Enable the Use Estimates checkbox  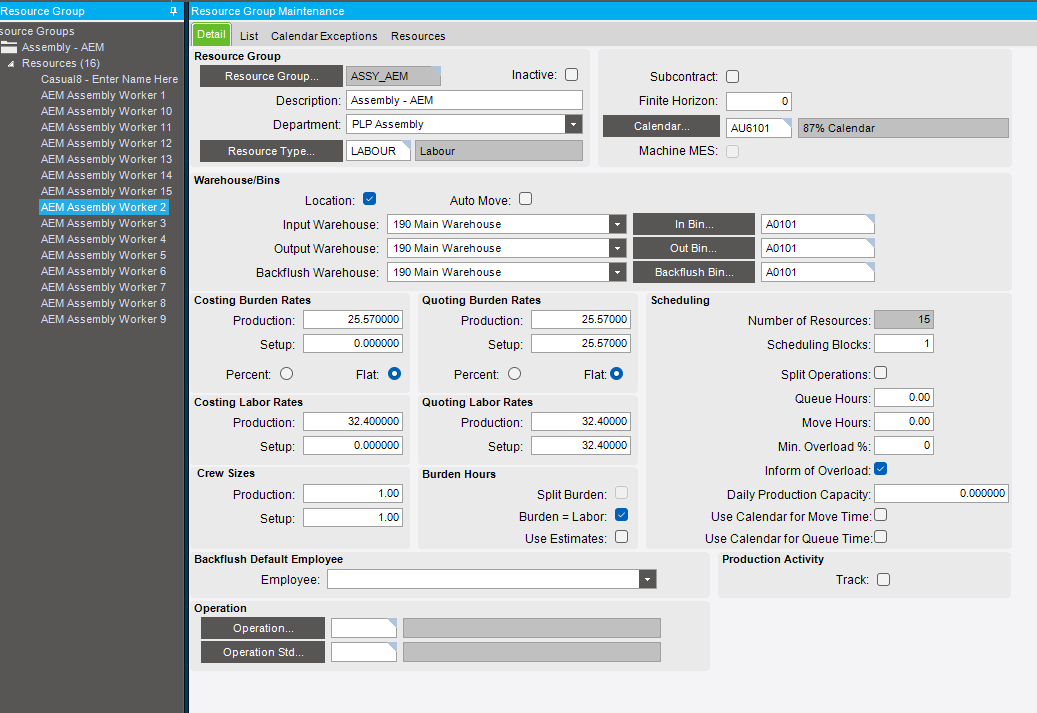click(x=622, y=537)
